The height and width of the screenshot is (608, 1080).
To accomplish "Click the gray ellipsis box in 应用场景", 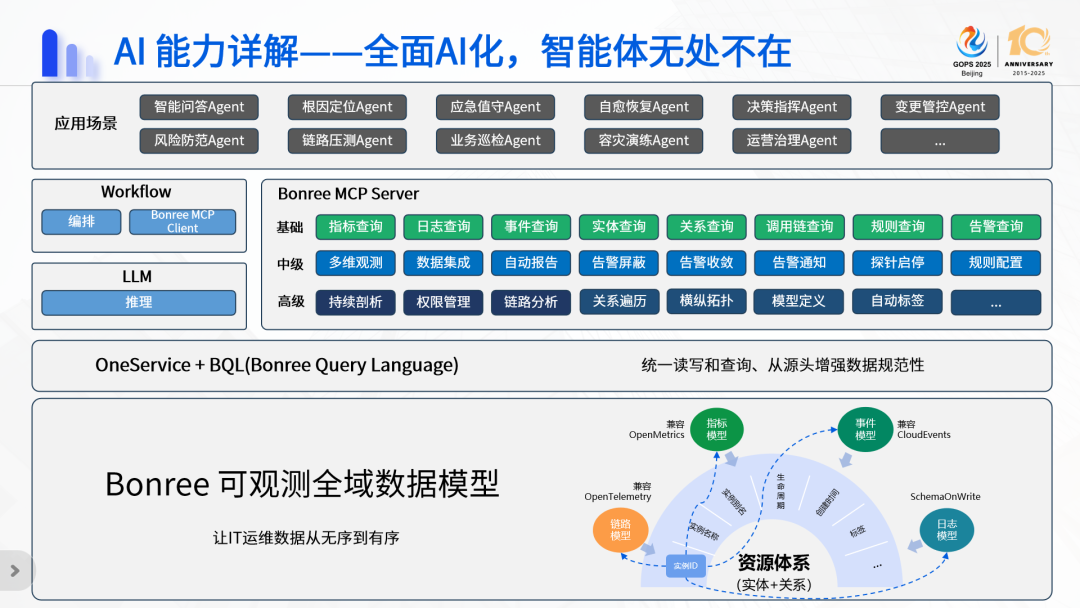I will click(x=939, y=140).
